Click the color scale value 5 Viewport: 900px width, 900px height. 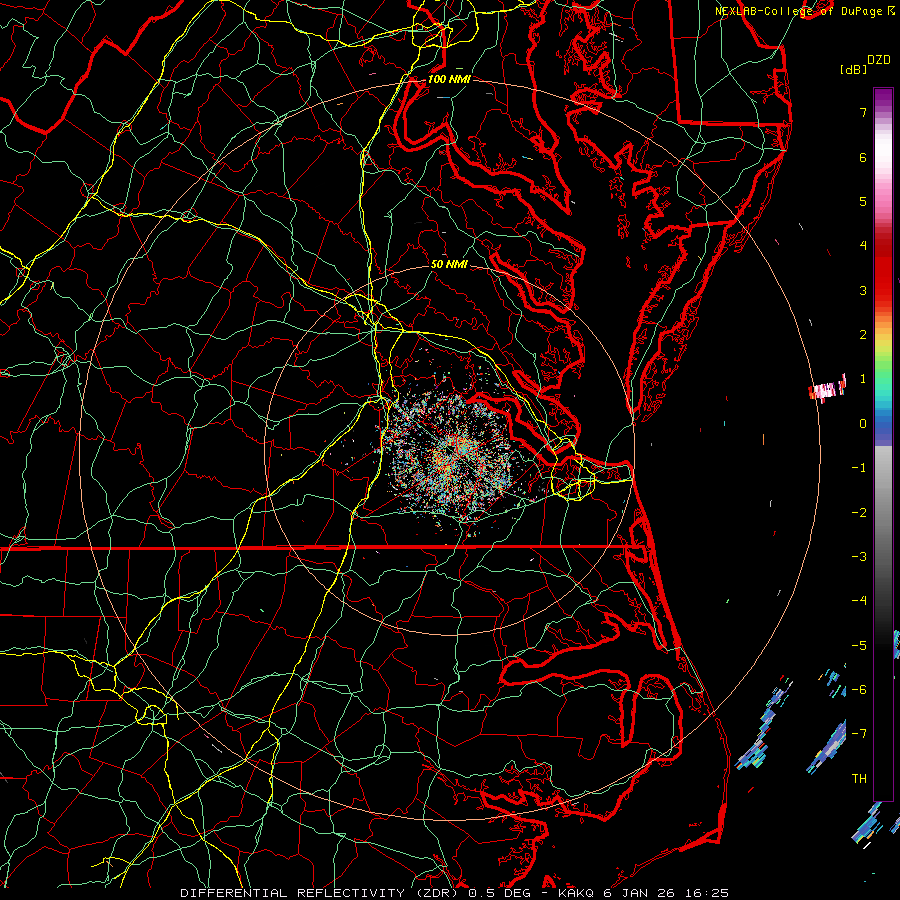[863, 201]
